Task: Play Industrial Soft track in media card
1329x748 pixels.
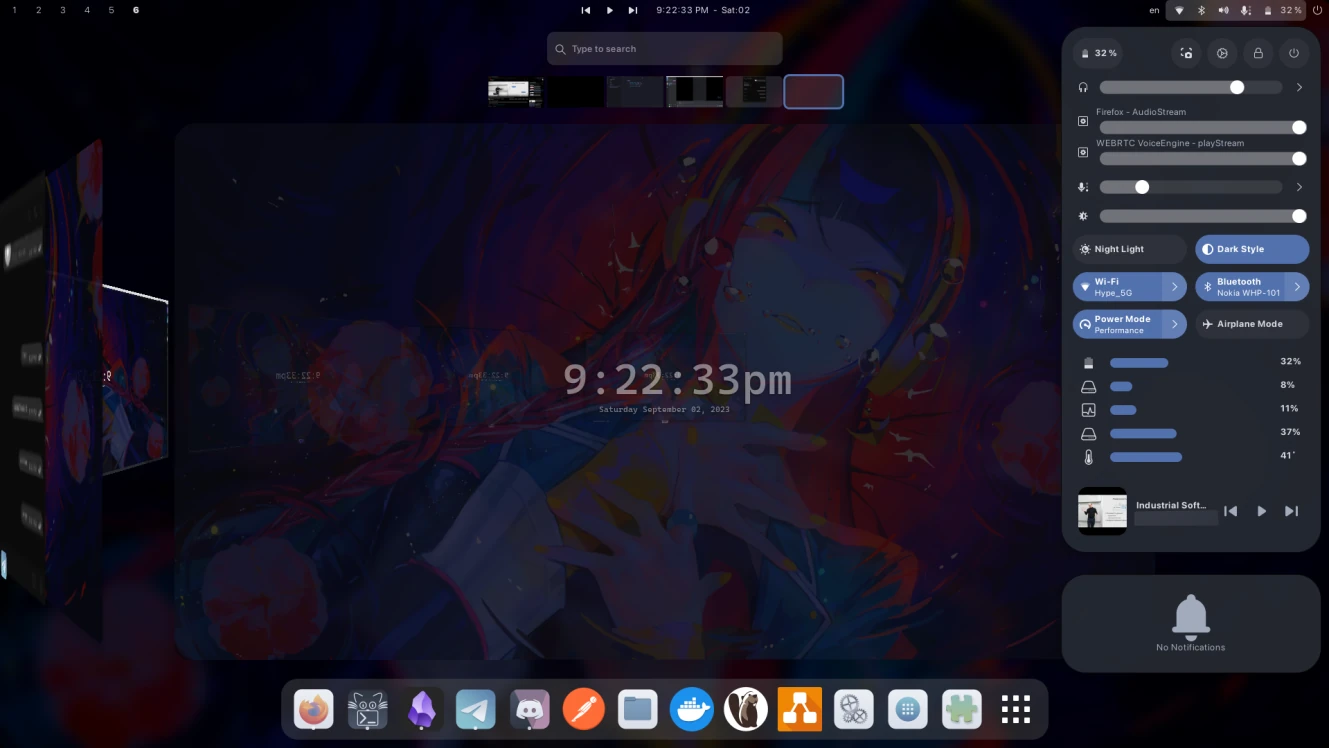Action: (x=1261, y=511)
